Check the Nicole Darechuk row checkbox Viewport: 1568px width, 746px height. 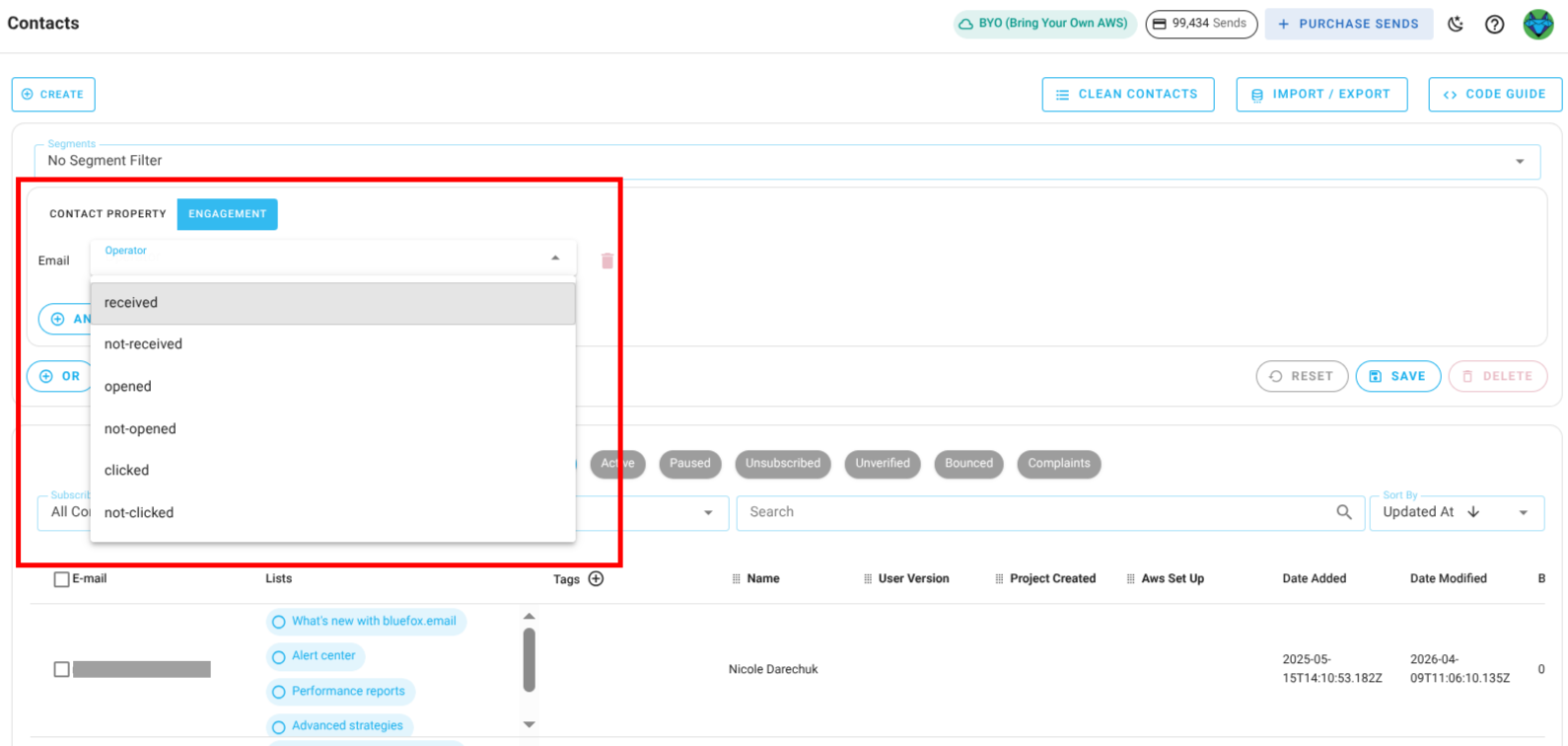coord(61,669)
